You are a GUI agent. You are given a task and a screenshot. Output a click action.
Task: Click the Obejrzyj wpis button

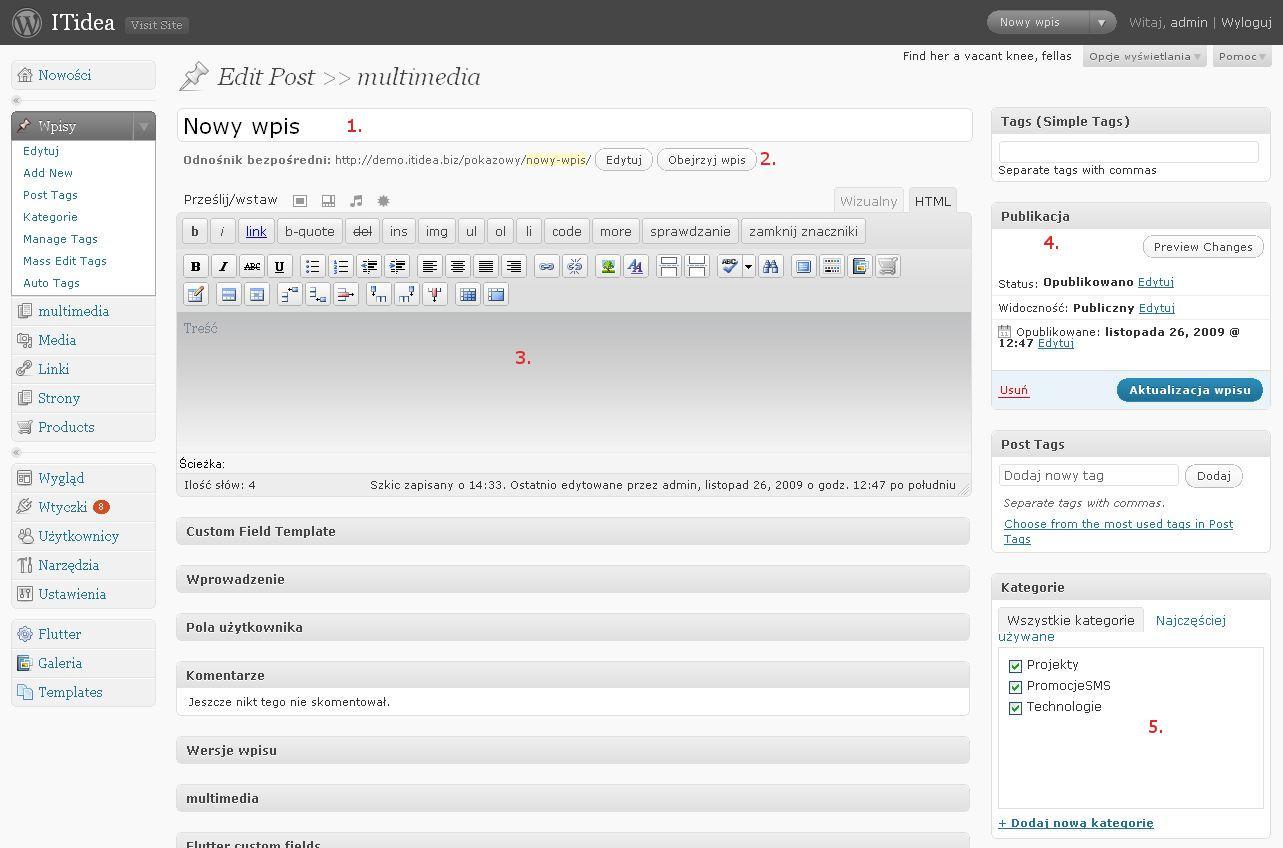coord(707,160)
